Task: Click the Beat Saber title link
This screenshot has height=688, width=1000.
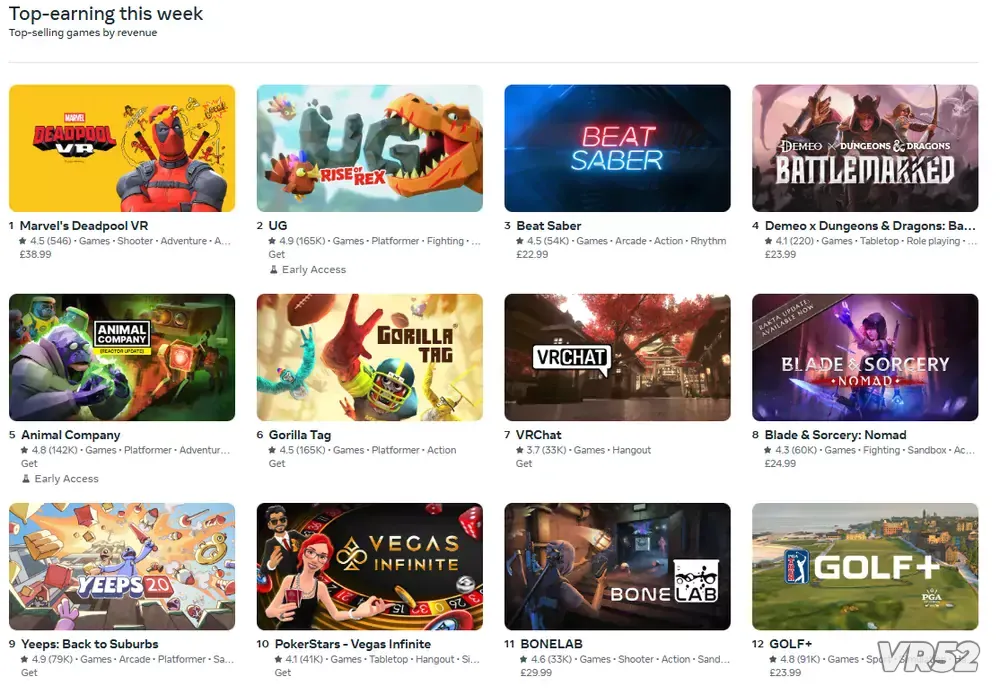Action: [548, 226]
